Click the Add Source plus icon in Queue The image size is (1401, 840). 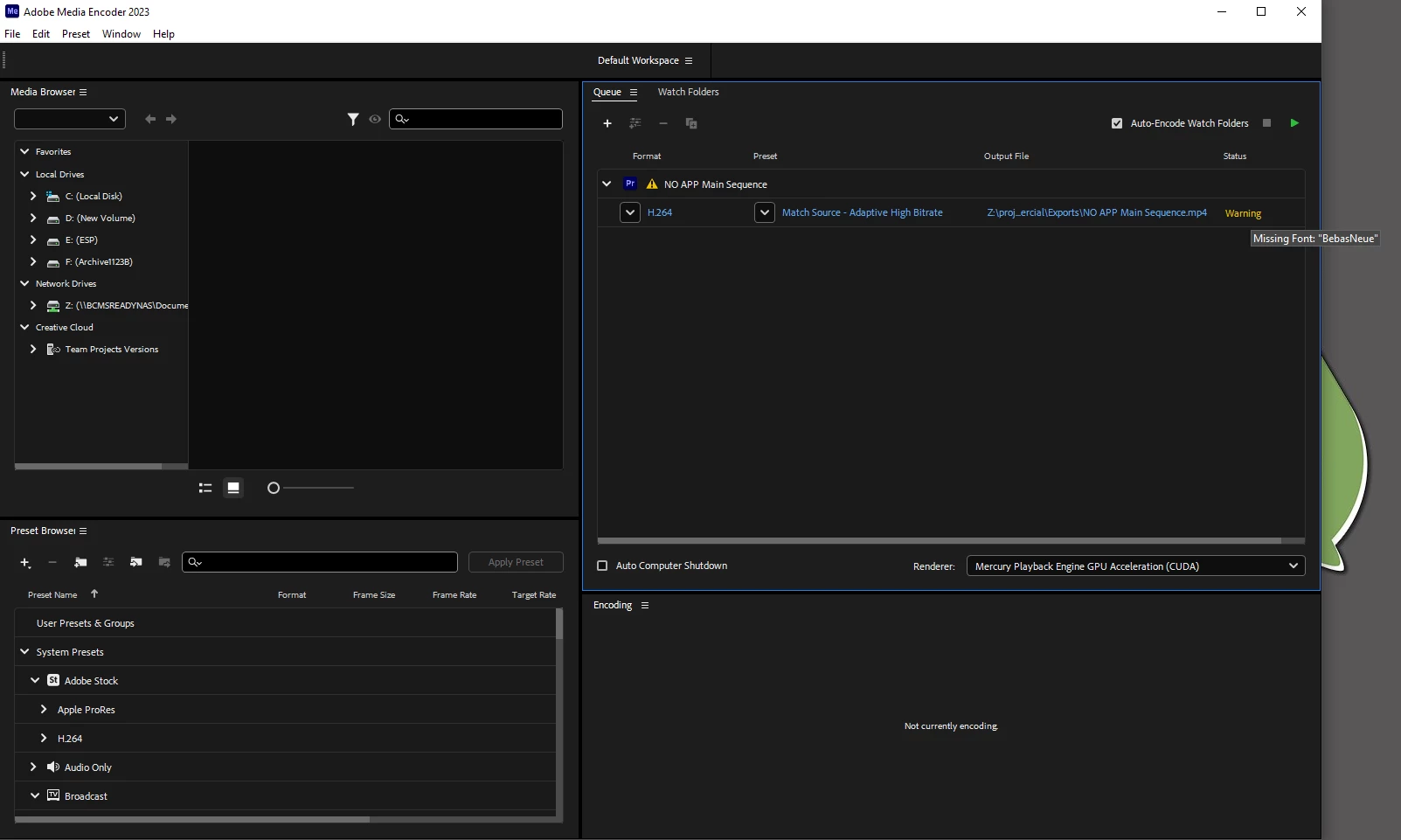pyautogui.click(x=607, y=123)
